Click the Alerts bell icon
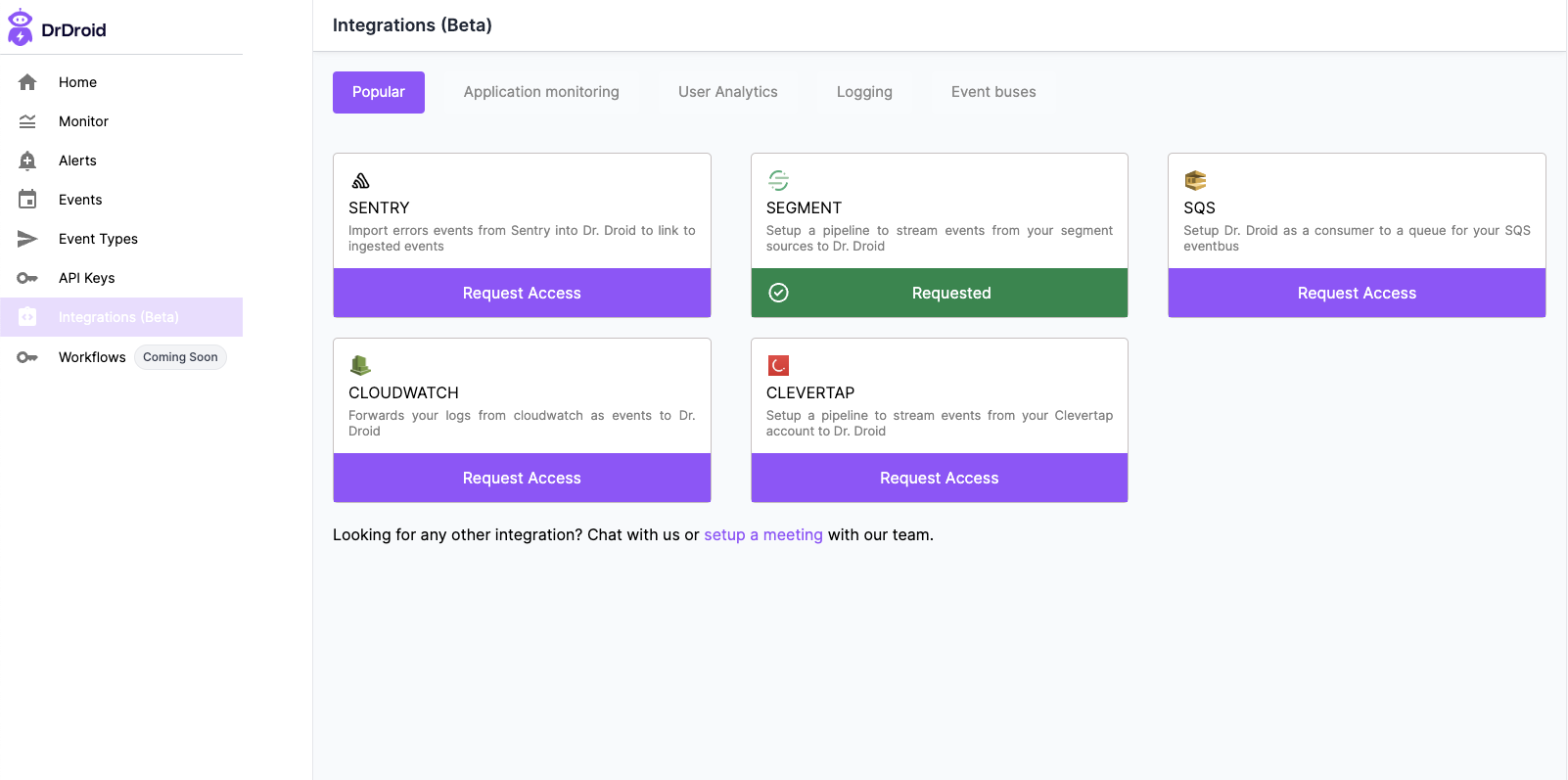The width and height of the screenshot is (1568, 780). [27, 161]
